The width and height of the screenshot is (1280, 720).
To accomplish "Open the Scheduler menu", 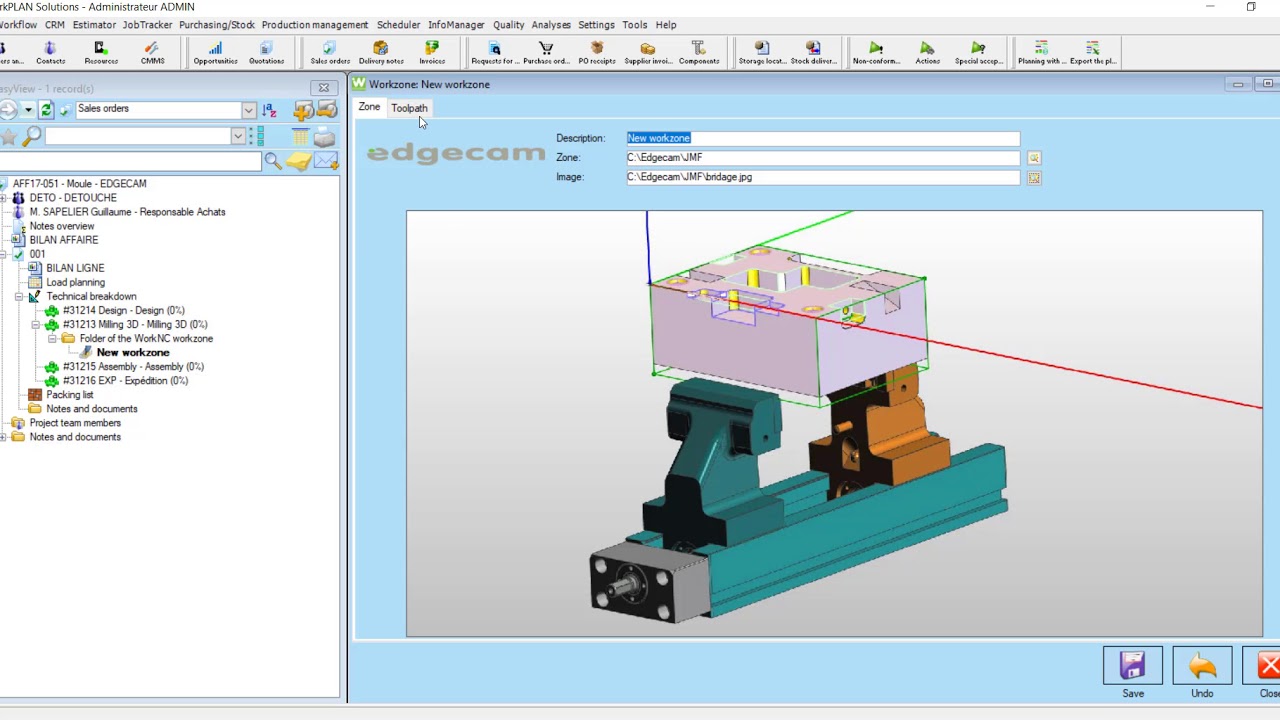I will pos(398,24).
